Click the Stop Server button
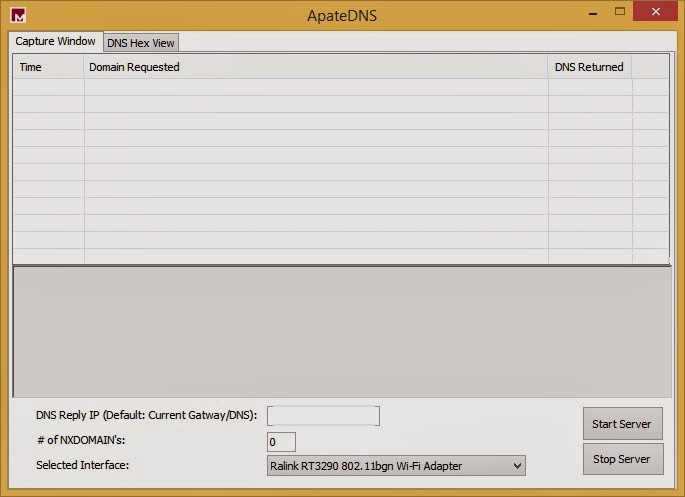Image resolution: width=685 pixels, height=497 pixels. click(x=623, y=459)
